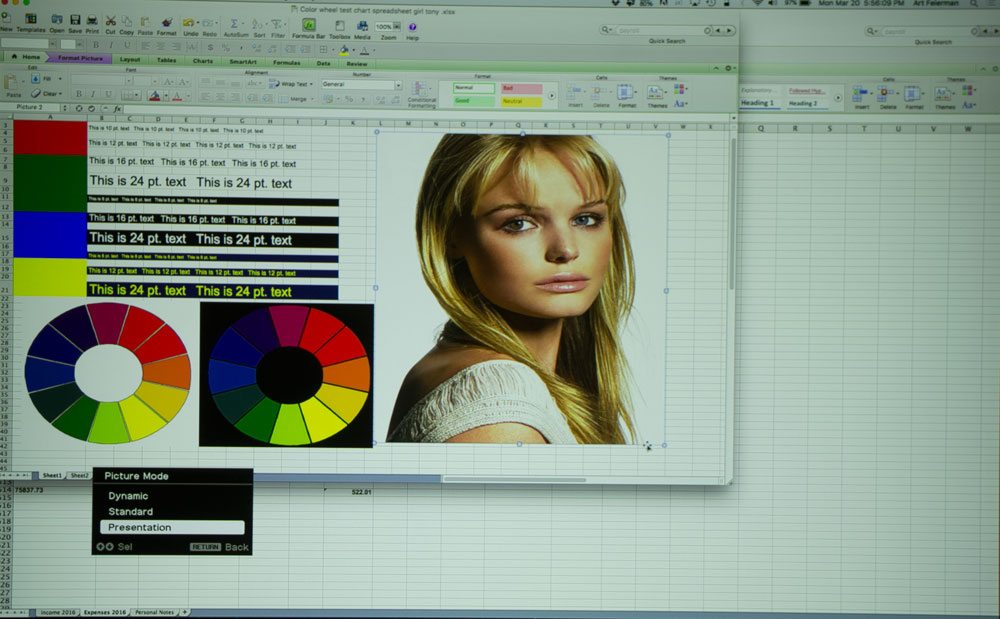This screenshot has width=1000, height=619.
Task: Open the ribbon settings gear menu in front window
Action: 728,68
